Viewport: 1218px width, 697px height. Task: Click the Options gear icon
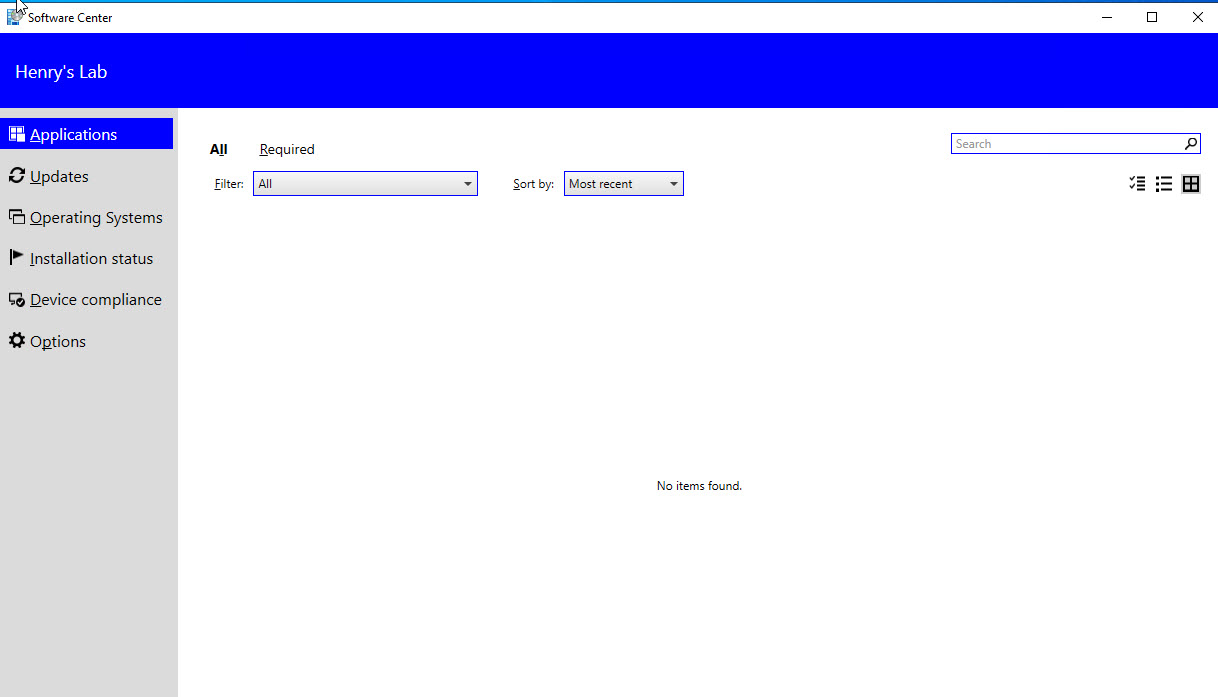(x=16, y=341)
